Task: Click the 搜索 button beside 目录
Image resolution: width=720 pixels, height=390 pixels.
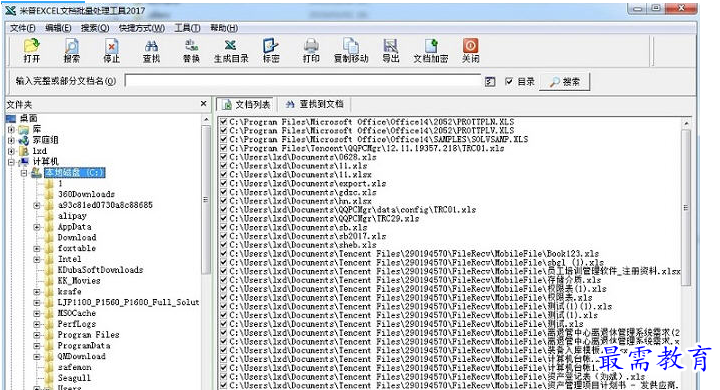Action: coord(565,82)
